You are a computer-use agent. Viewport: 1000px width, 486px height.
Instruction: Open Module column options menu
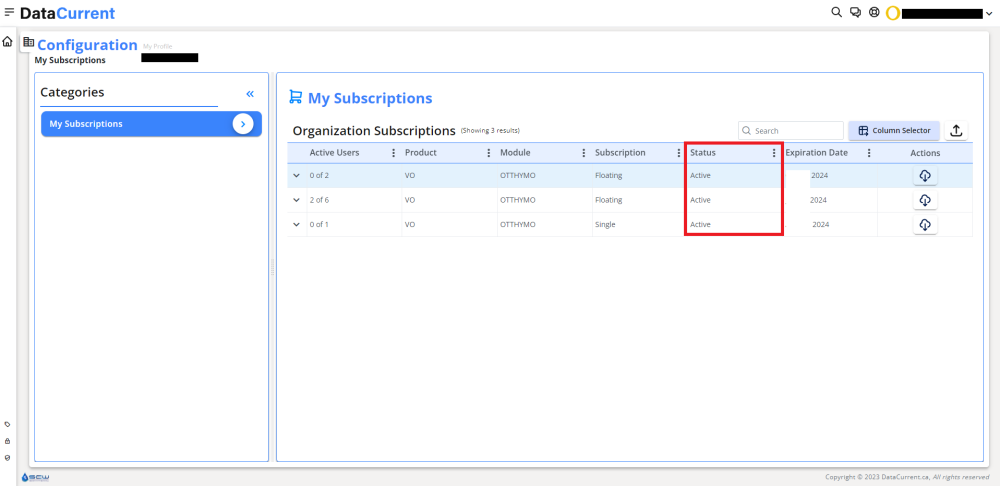click(584, 153)
